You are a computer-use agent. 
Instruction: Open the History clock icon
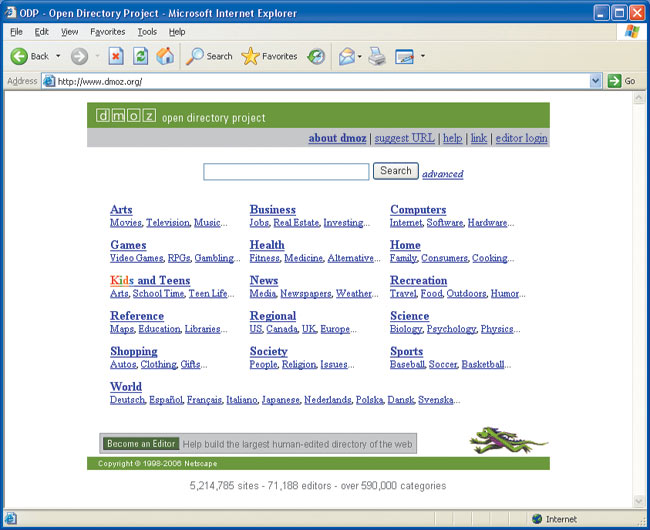(316, 56)
